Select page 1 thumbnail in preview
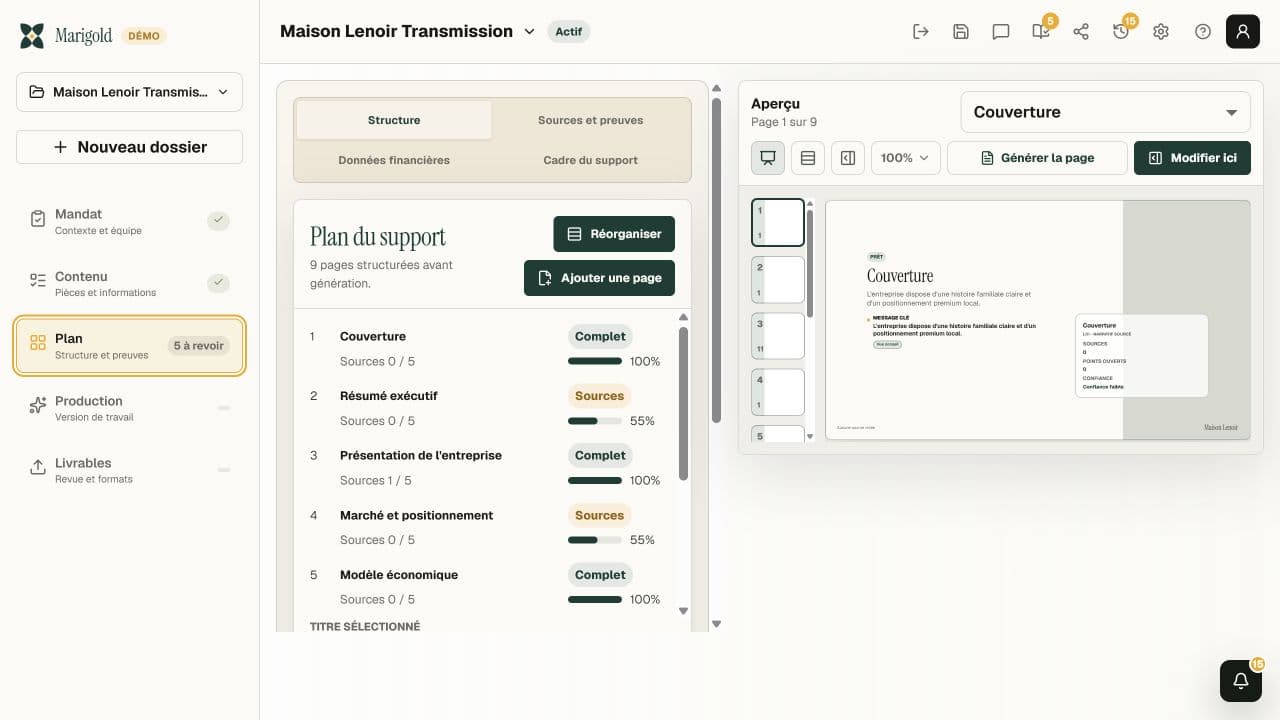Viewport: 1280px width, 720px height. (778, 222)
